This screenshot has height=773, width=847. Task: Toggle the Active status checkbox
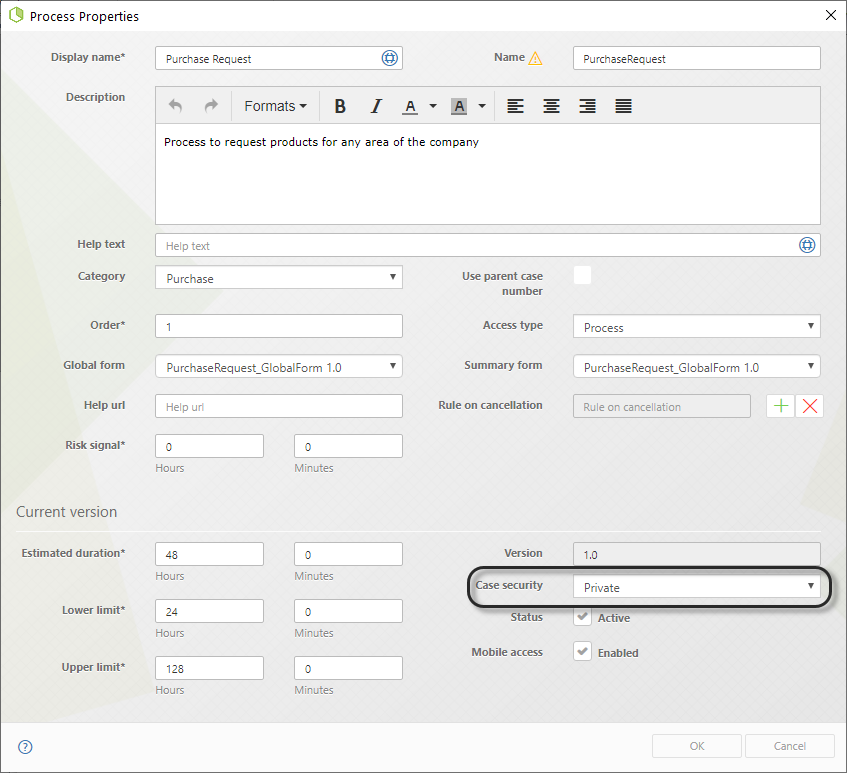coord(582,617)
